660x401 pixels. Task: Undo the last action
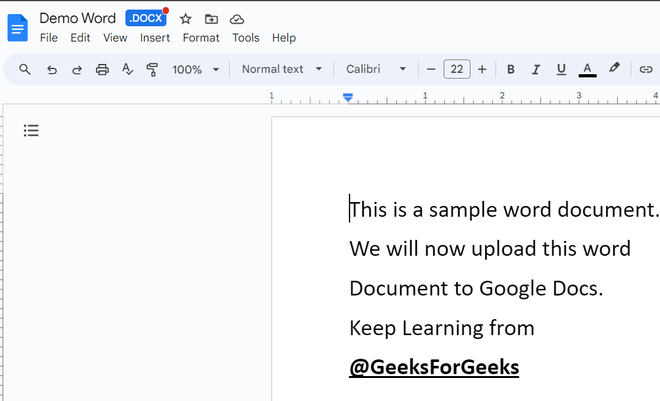[x=51, y=69]
